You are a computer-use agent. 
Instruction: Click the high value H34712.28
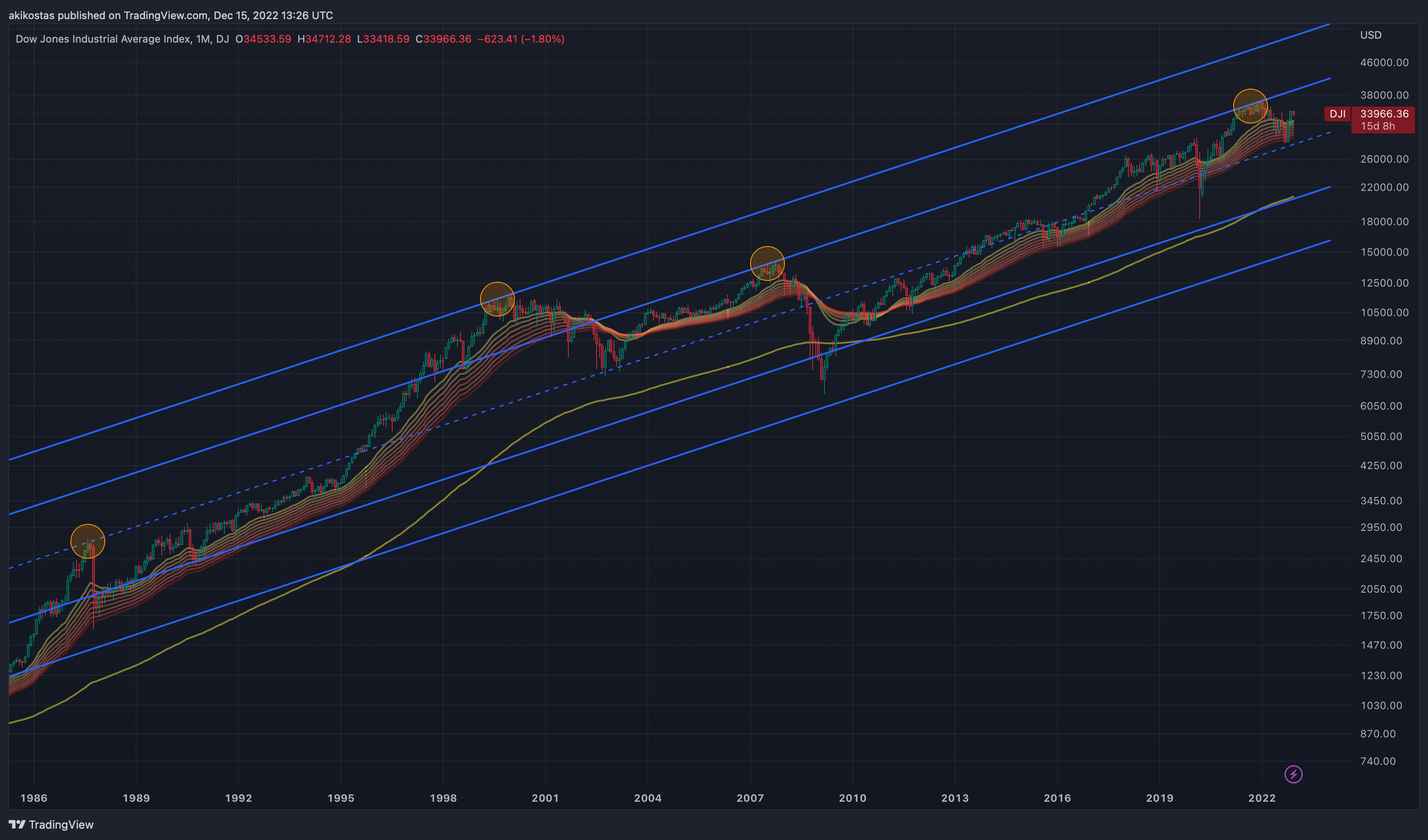pos(324,39)
